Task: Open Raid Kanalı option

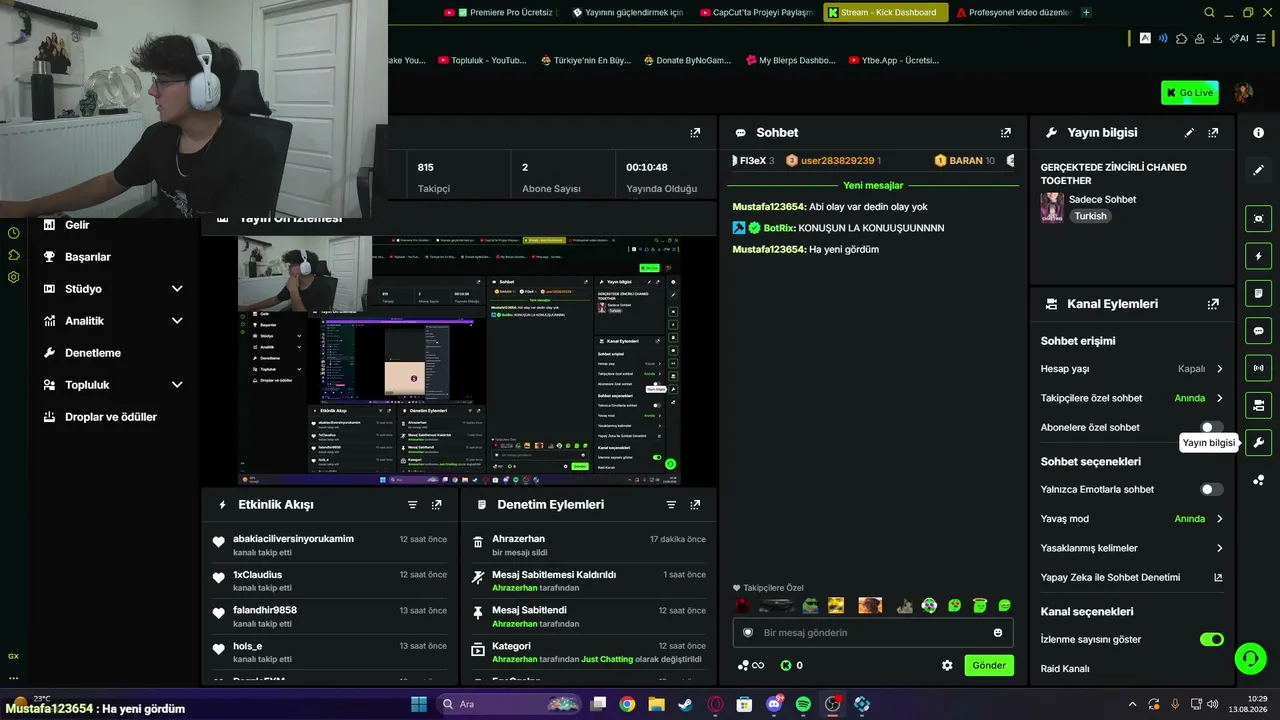Action: click(x=1065, y=668)
